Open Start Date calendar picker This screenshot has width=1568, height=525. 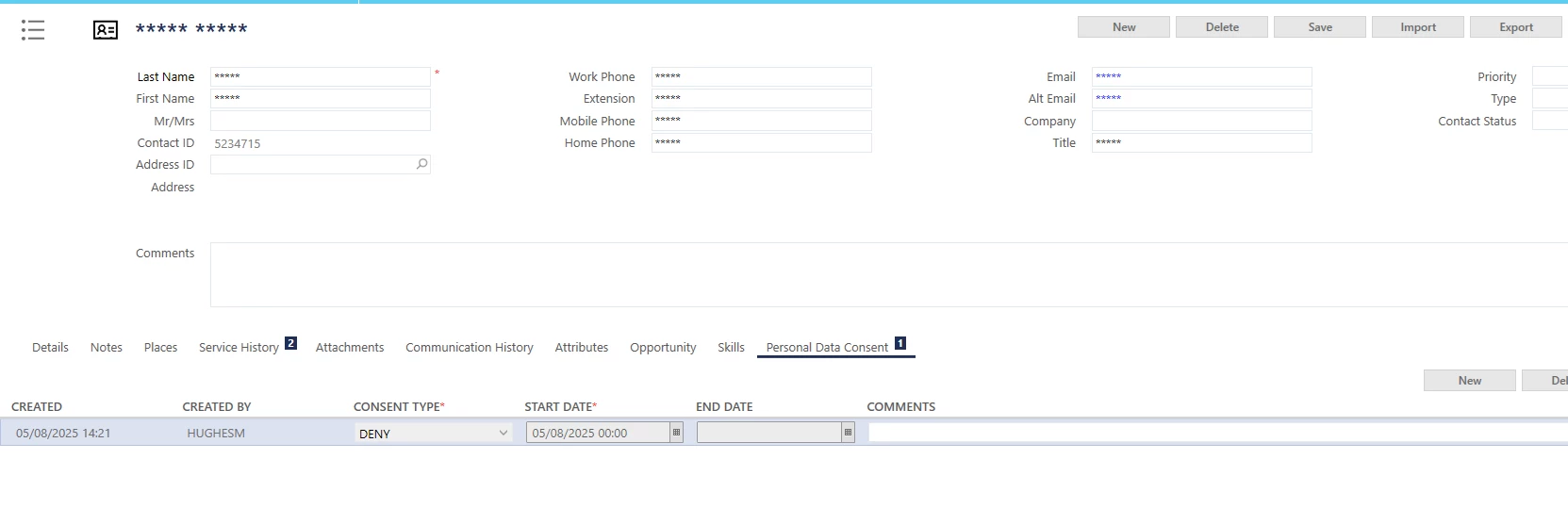pyautogui.click(x=676, y=433)
